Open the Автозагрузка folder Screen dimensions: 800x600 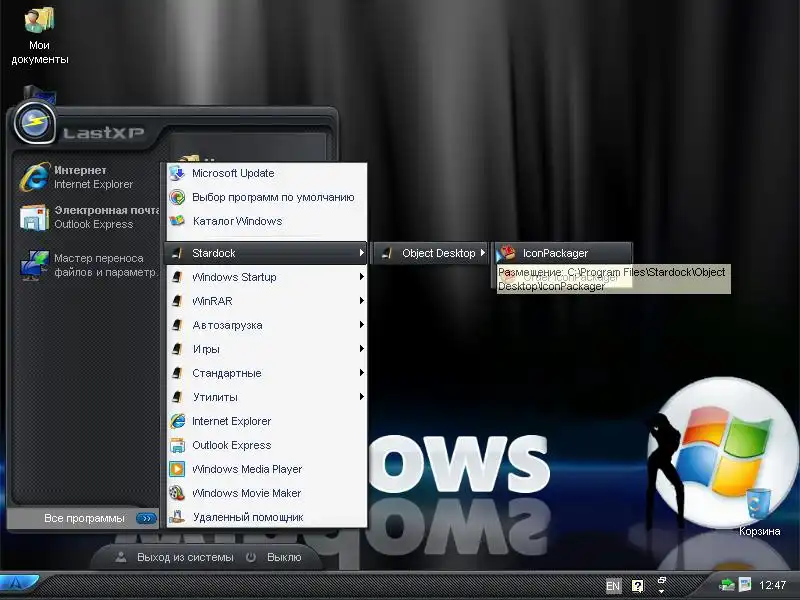(266, 325)
